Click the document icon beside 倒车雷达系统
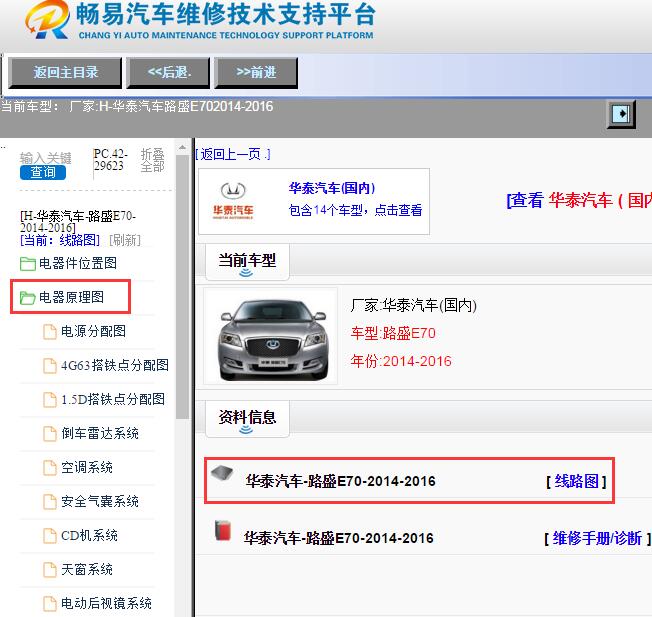The image size is (652, 617). pyautogui.click(x=50, y=434)
